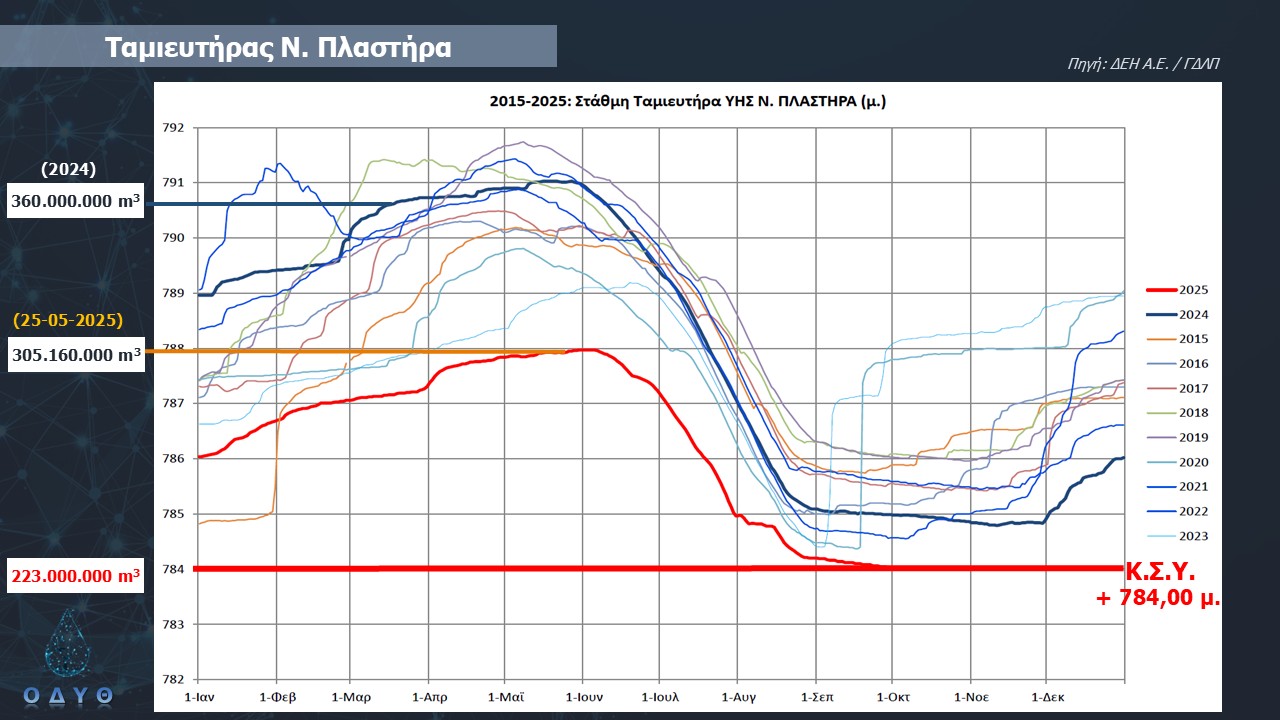The image size is (1280, 720).
Task: Click the red 2025 legend line swatch
Action: pyautogui.click(x=1155, y=290)
